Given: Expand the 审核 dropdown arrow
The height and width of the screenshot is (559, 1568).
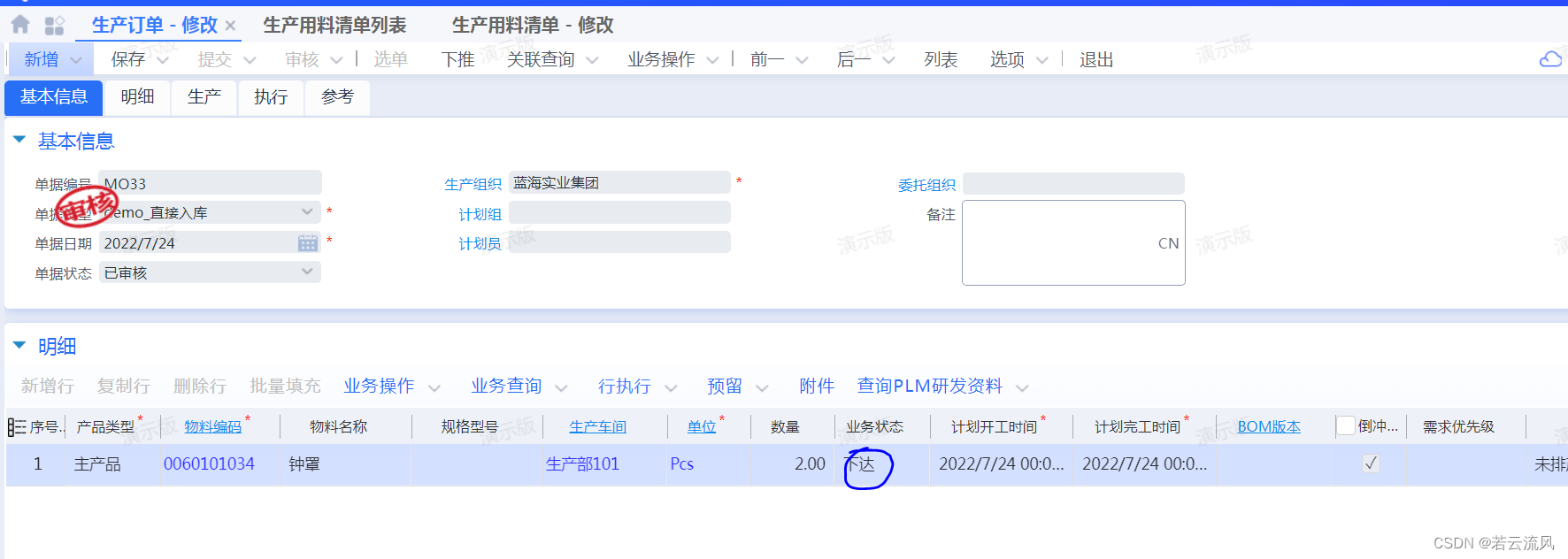Looking at the screenshot, I should (x=336, y=60).
